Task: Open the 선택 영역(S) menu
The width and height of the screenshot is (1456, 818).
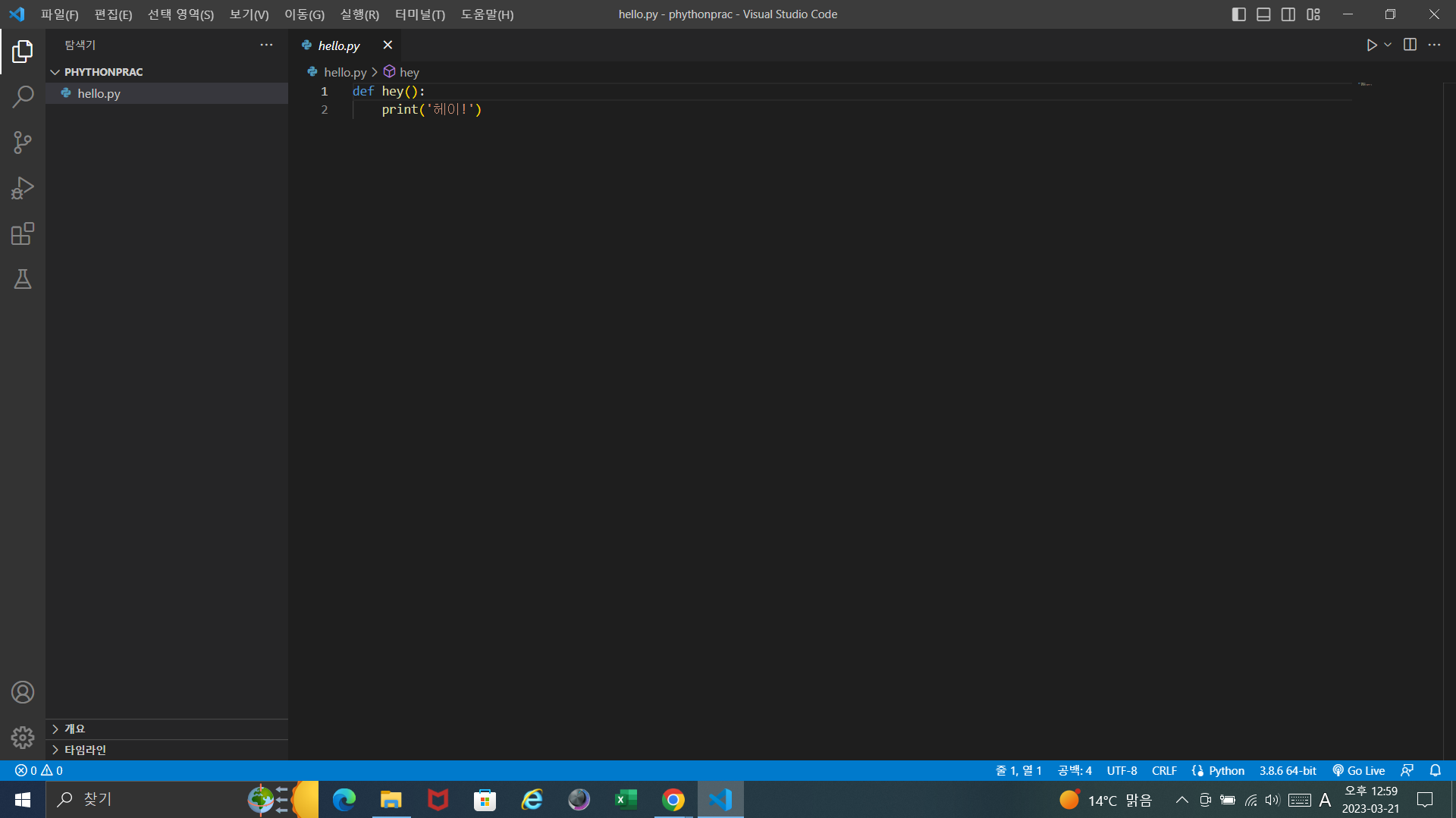Action: click(180, 14)
